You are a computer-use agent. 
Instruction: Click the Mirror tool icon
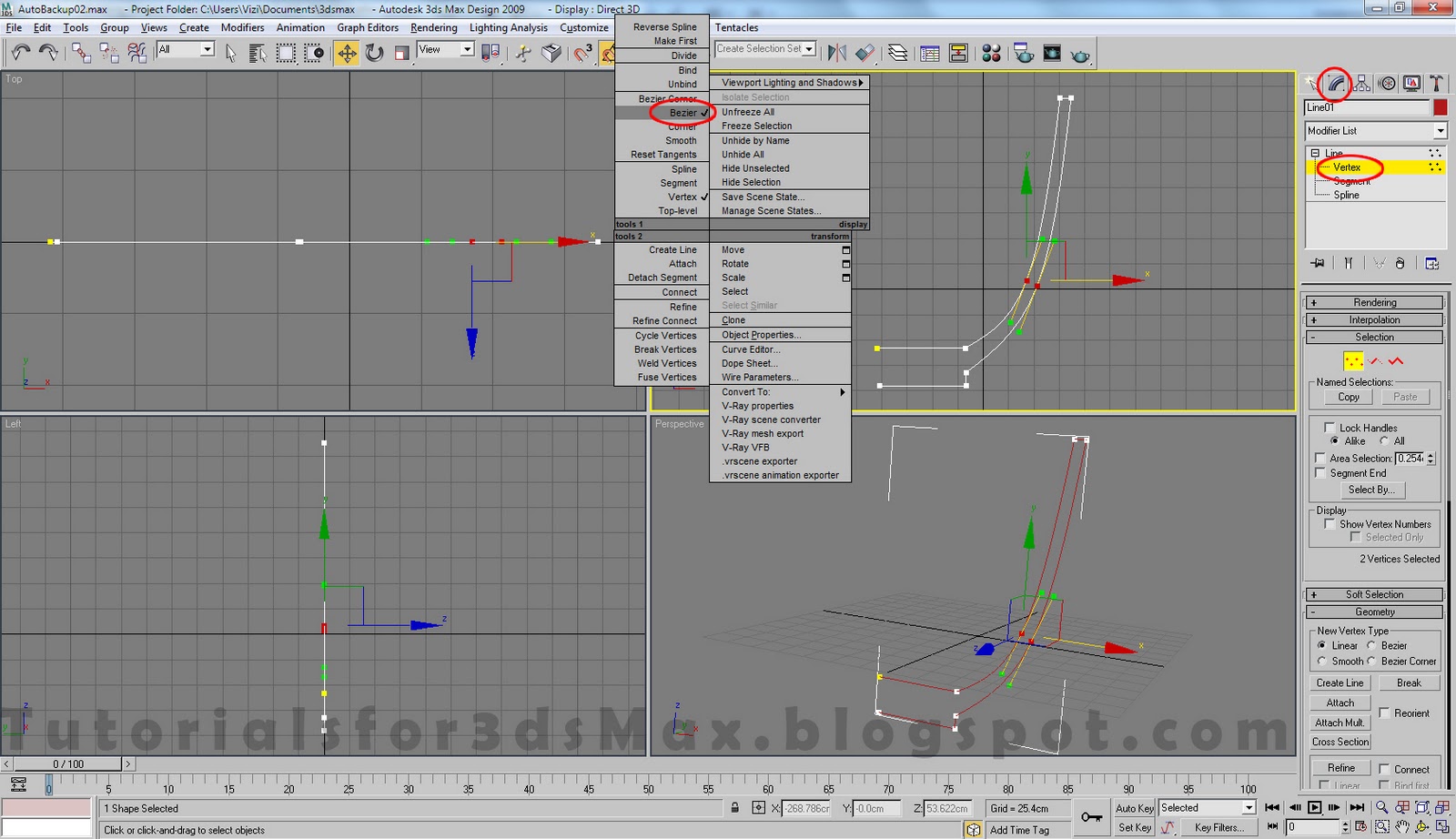point(837,54)
